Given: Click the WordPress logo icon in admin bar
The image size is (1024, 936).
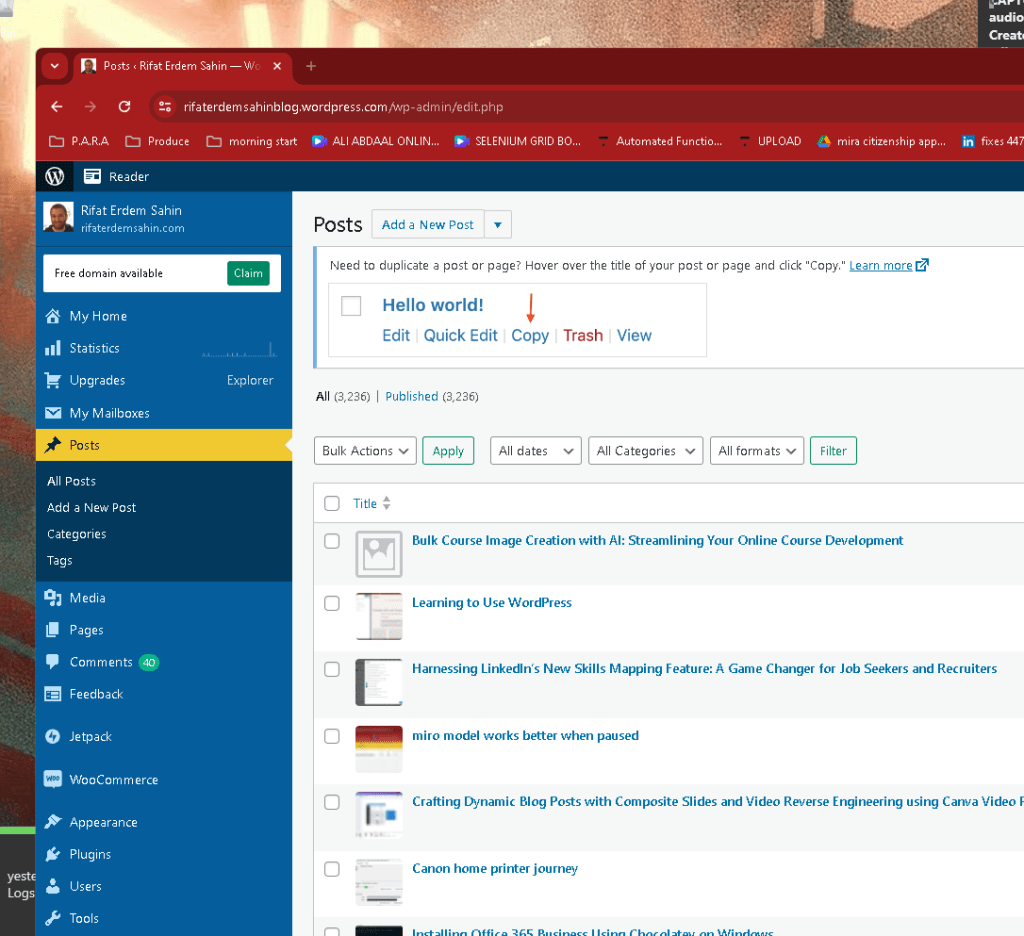Looking at the screenshot, I should pos(55,176).
